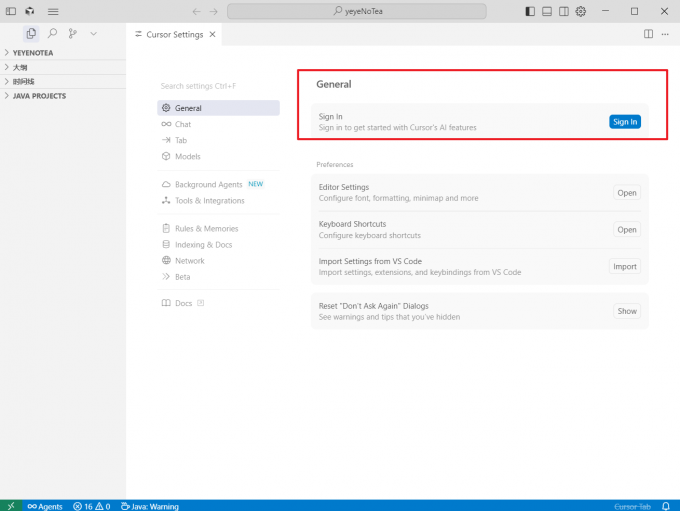Open the hamburger application menu
680x511 pixels.
point(53,11)
